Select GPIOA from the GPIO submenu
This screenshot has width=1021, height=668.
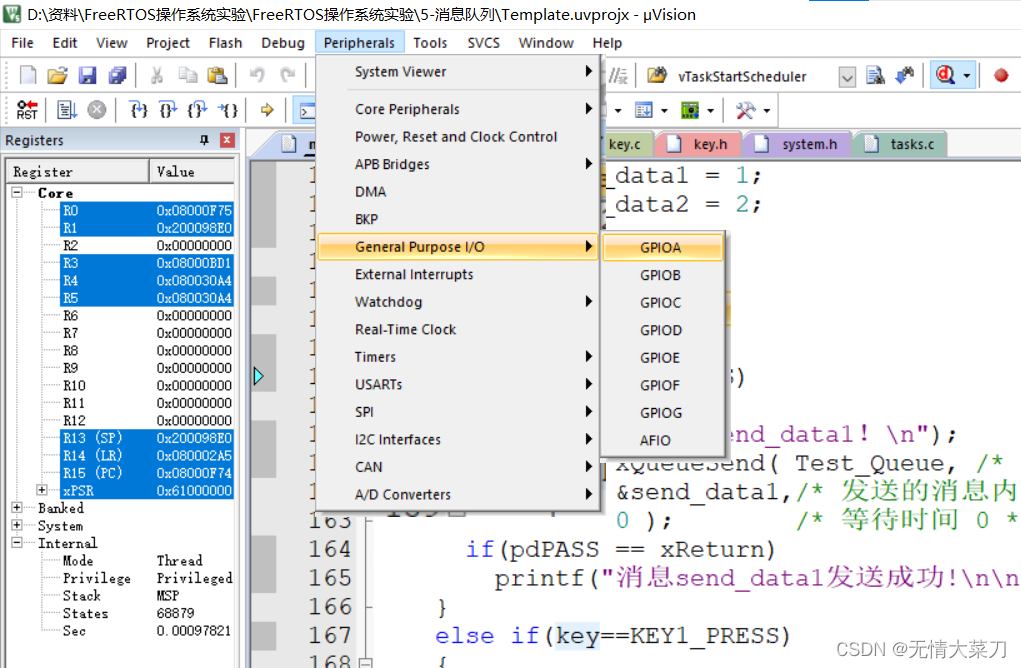(662, 247)
